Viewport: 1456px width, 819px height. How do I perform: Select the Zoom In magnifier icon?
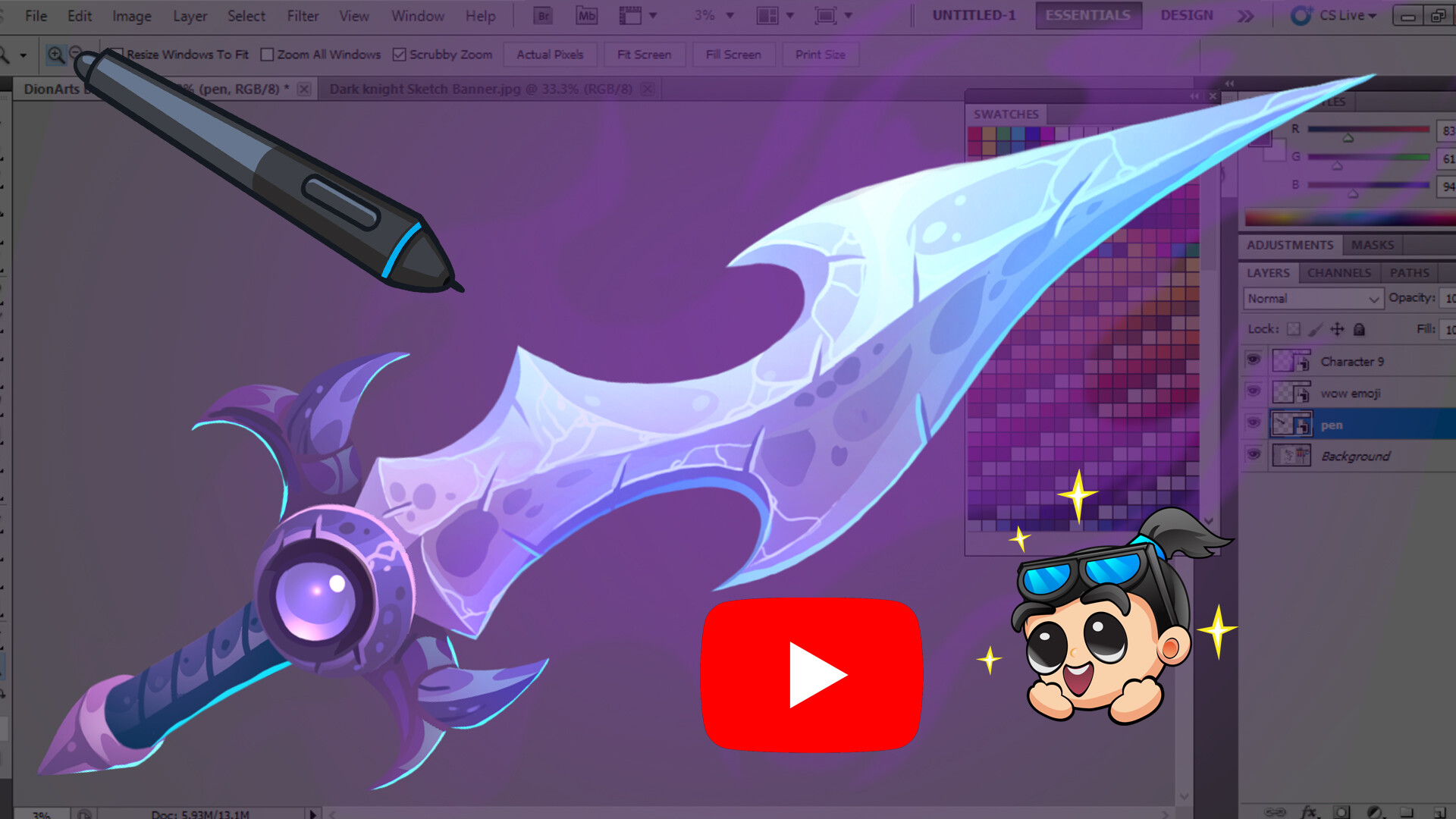[56, 54]
